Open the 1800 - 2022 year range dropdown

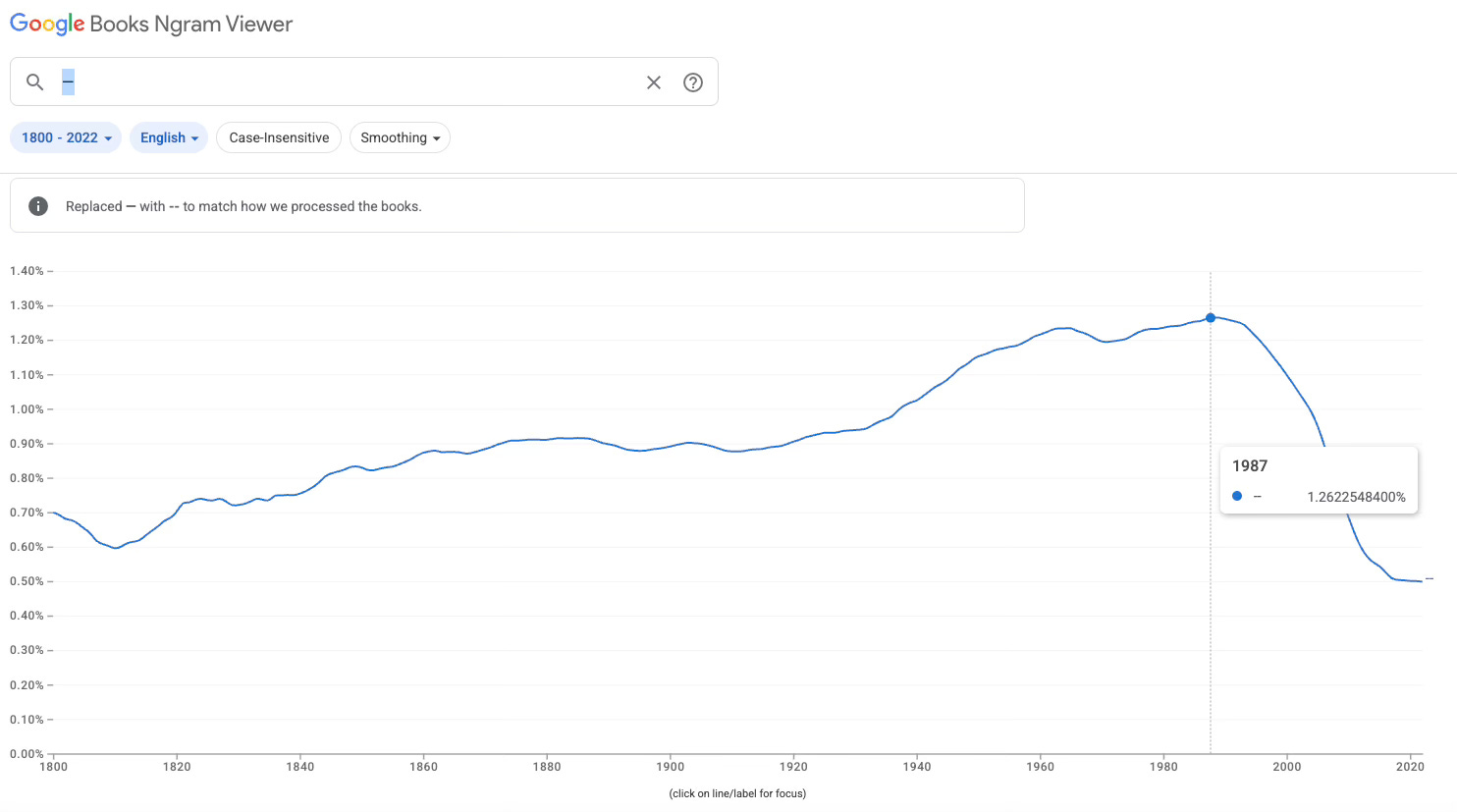66,137
